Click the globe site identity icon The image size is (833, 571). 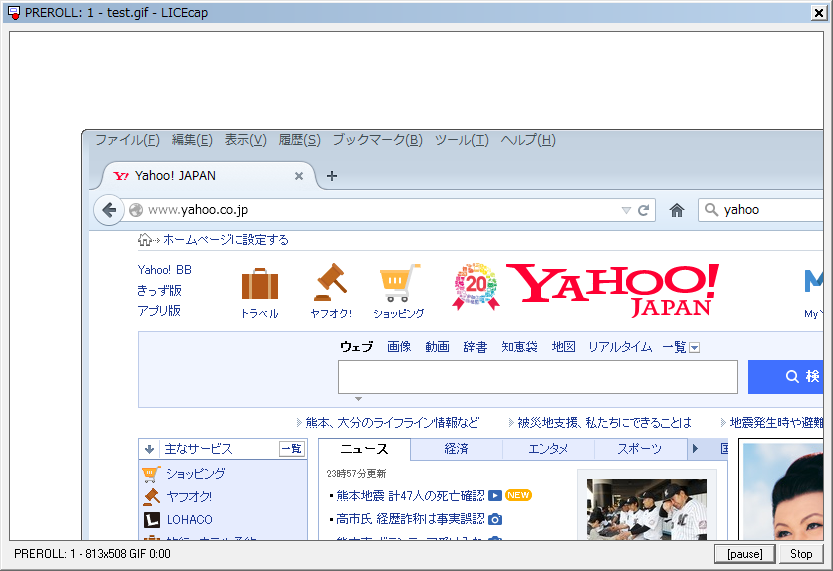click(136, 210)
